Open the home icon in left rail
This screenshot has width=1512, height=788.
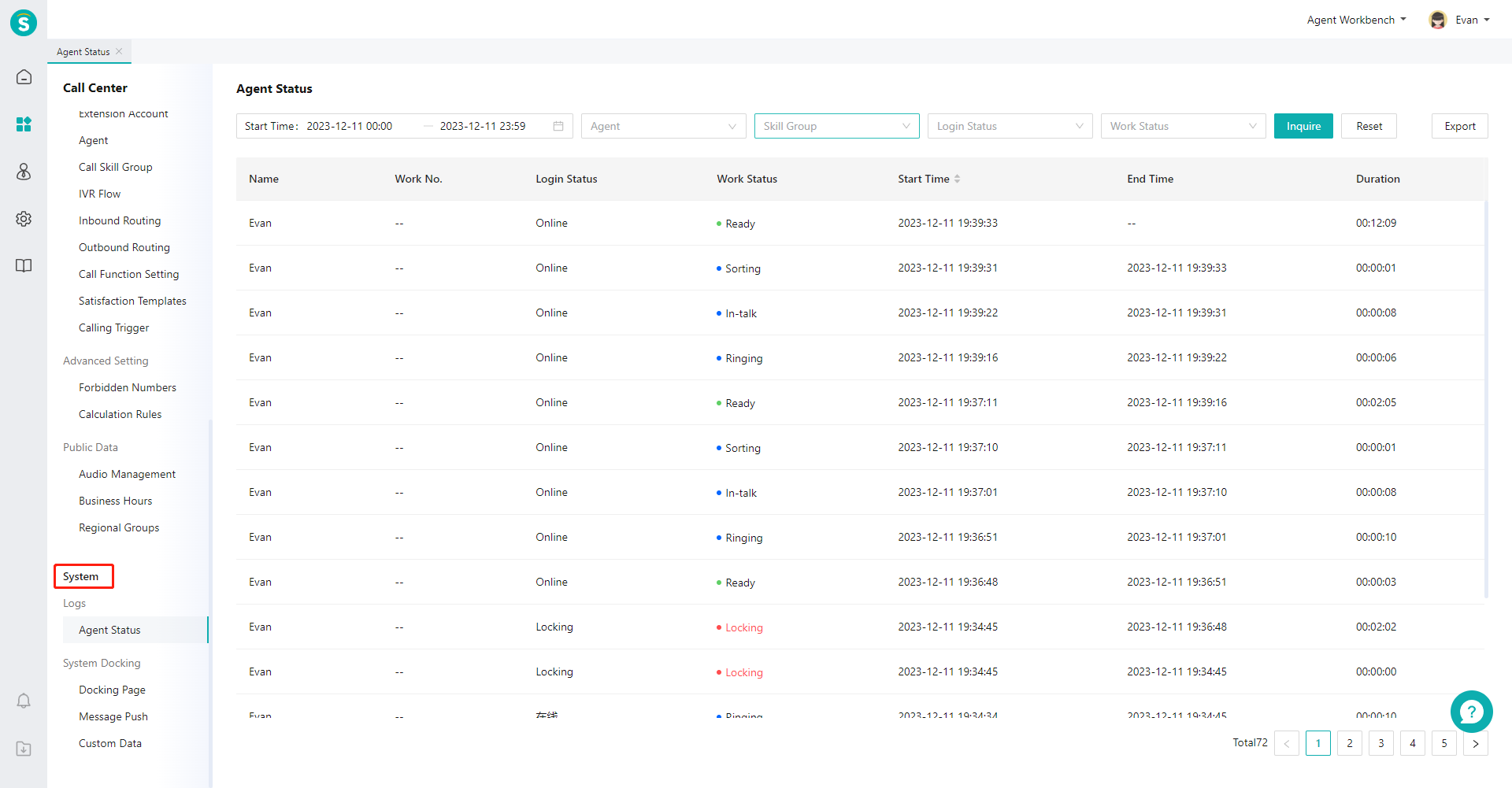tap(24, 76)
